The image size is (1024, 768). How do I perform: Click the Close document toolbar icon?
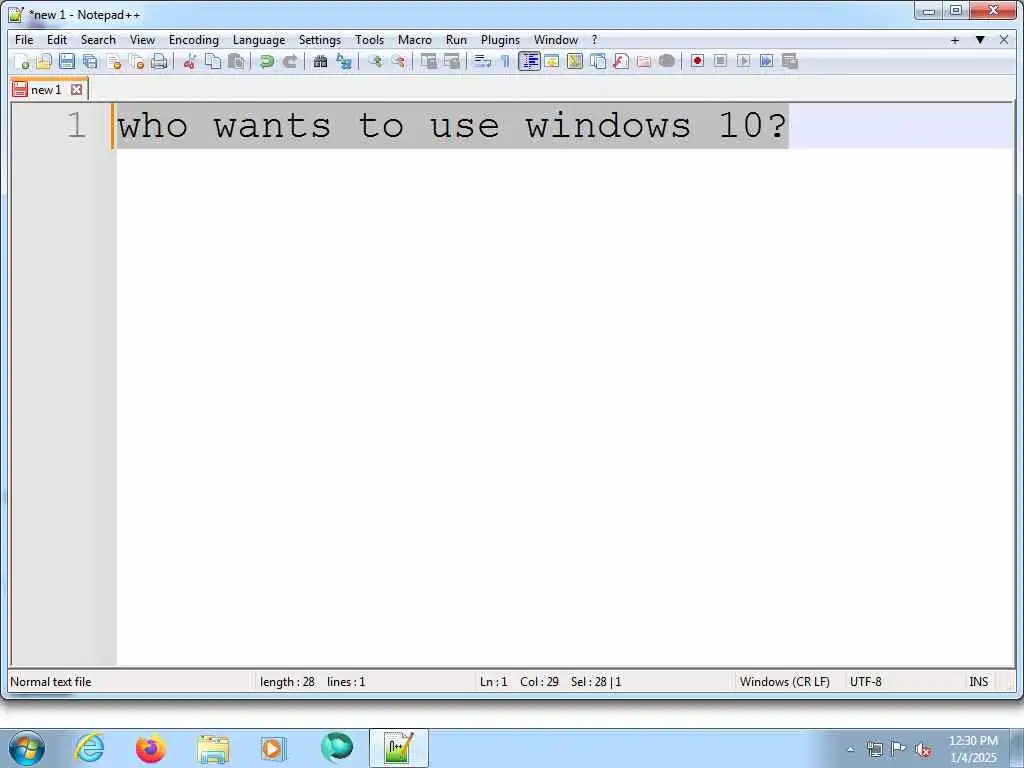pos(114,61)
